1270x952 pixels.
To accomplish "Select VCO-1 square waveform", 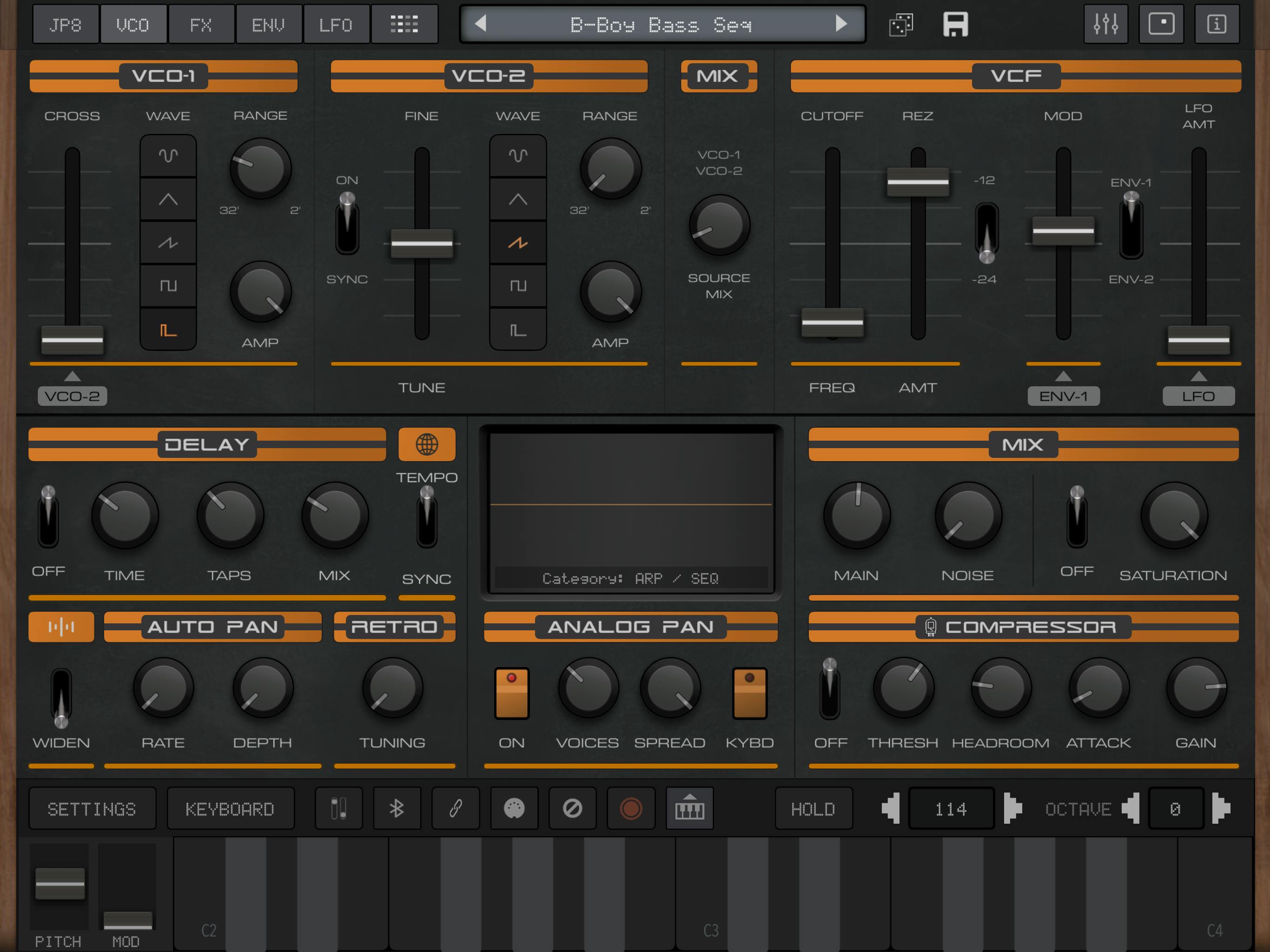I will pos(168,286).
